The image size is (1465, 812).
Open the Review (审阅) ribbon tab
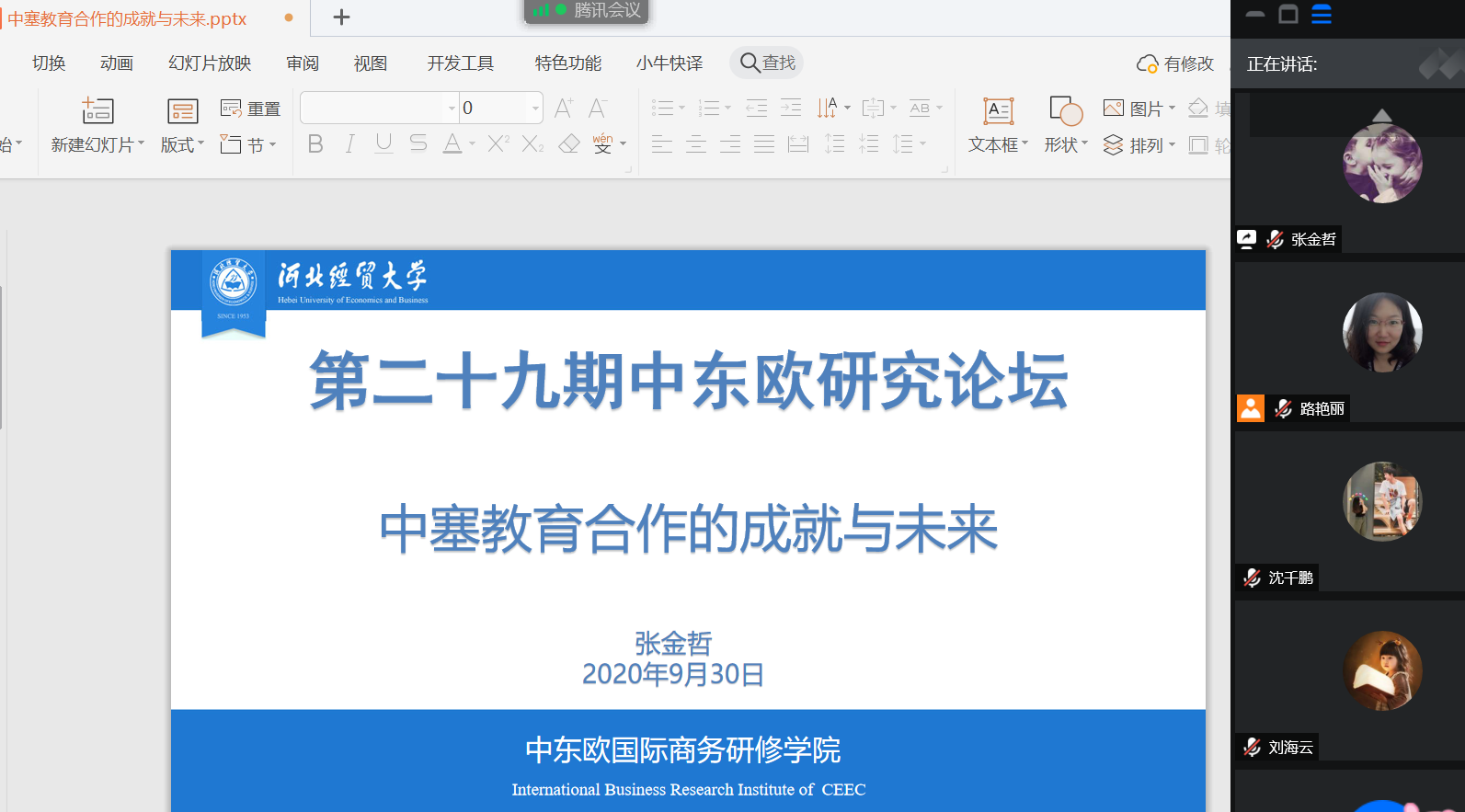point(303,63)
